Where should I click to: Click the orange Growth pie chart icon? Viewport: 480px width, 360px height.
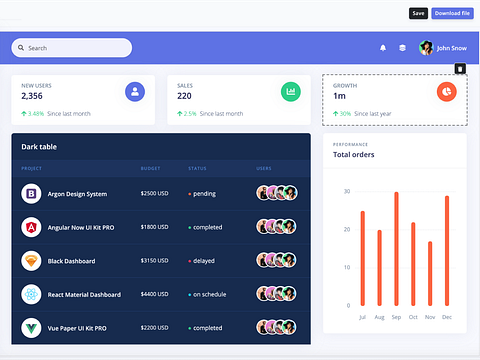tap(446, 92)
